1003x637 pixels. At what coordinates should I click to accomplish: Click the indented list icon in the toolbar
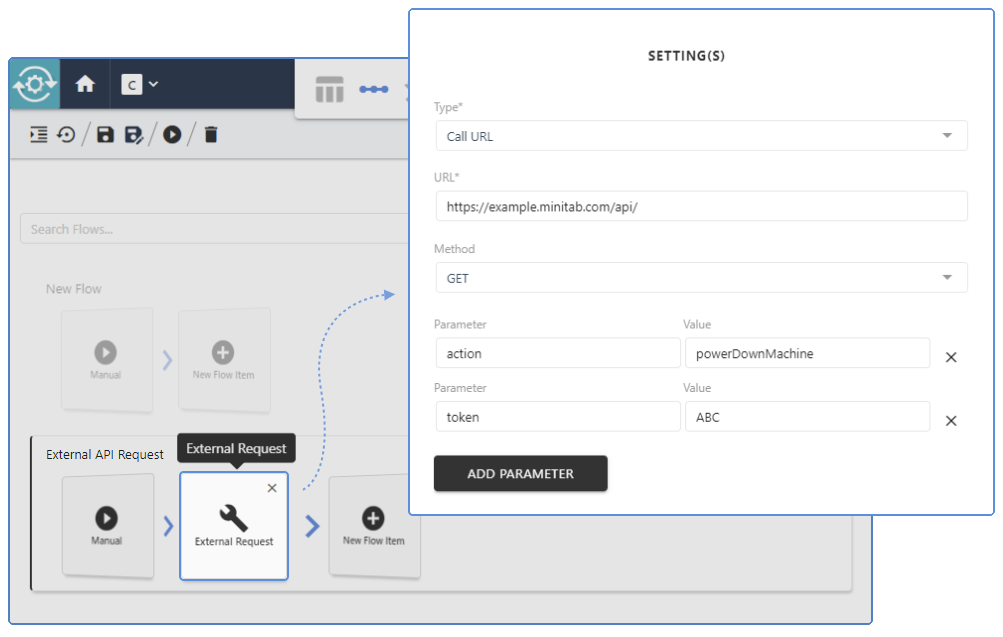pyautogui.click(x=38, y=133)
